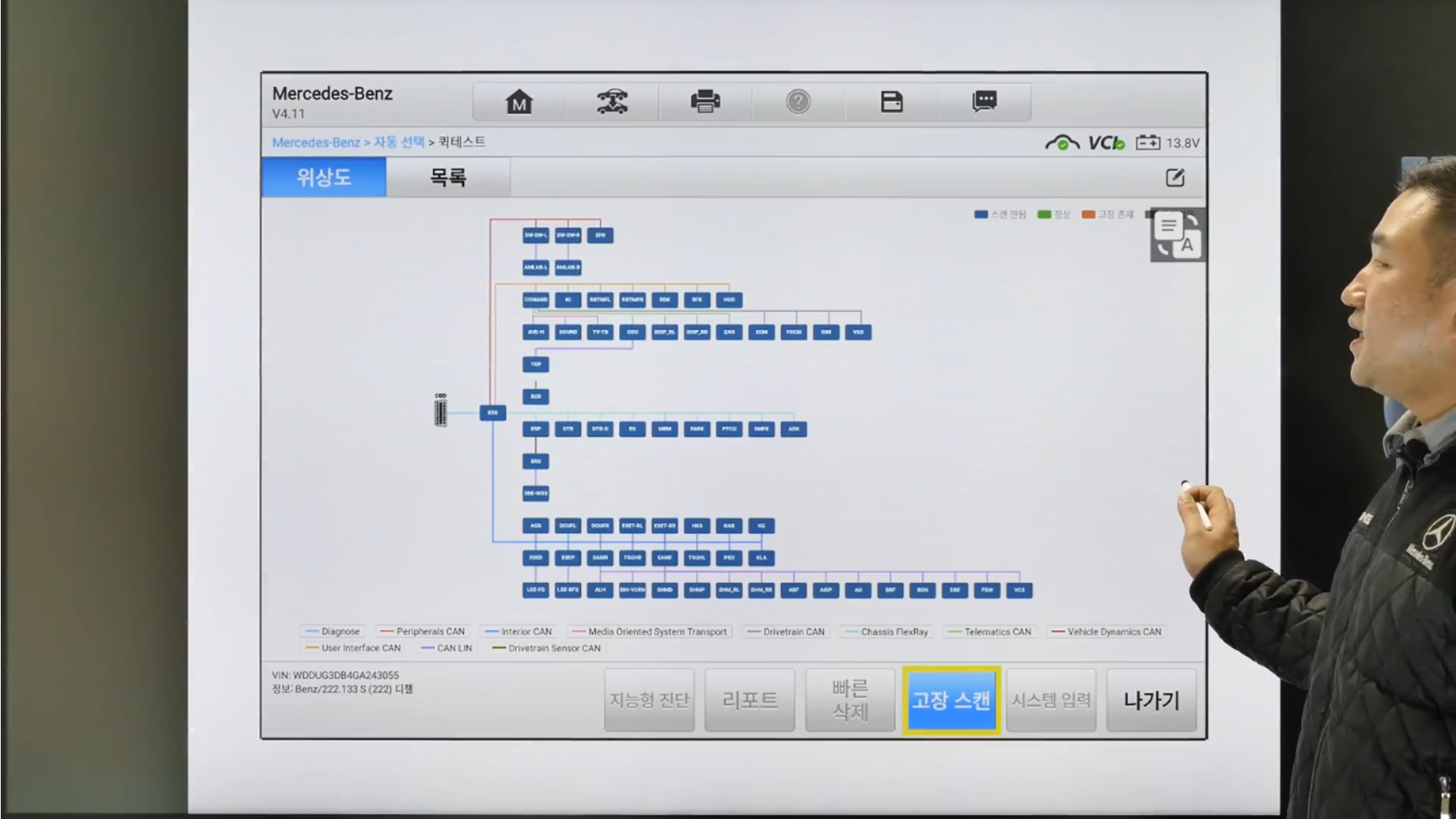Follow the 자동 선택 breadcrumb link
The height and width of the screenshot is (819, 1456).
coord(399,143)
